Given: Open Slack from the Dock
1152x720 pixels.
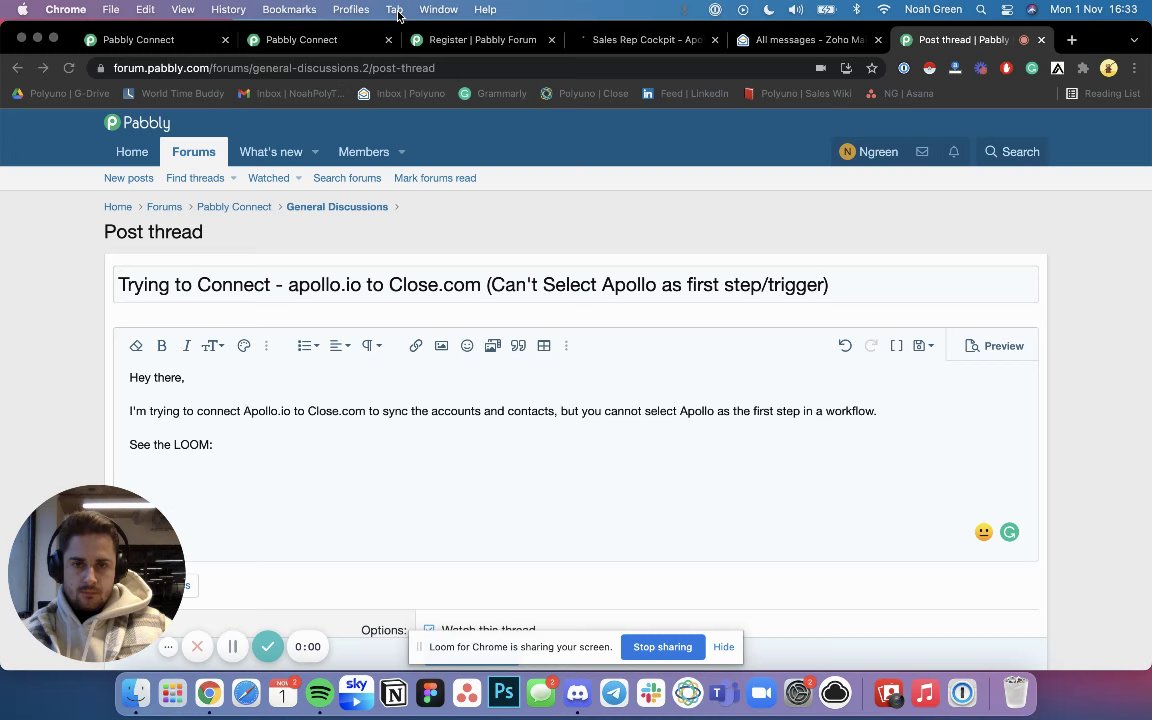Looking at the screenshot, I should pos(651,693).
